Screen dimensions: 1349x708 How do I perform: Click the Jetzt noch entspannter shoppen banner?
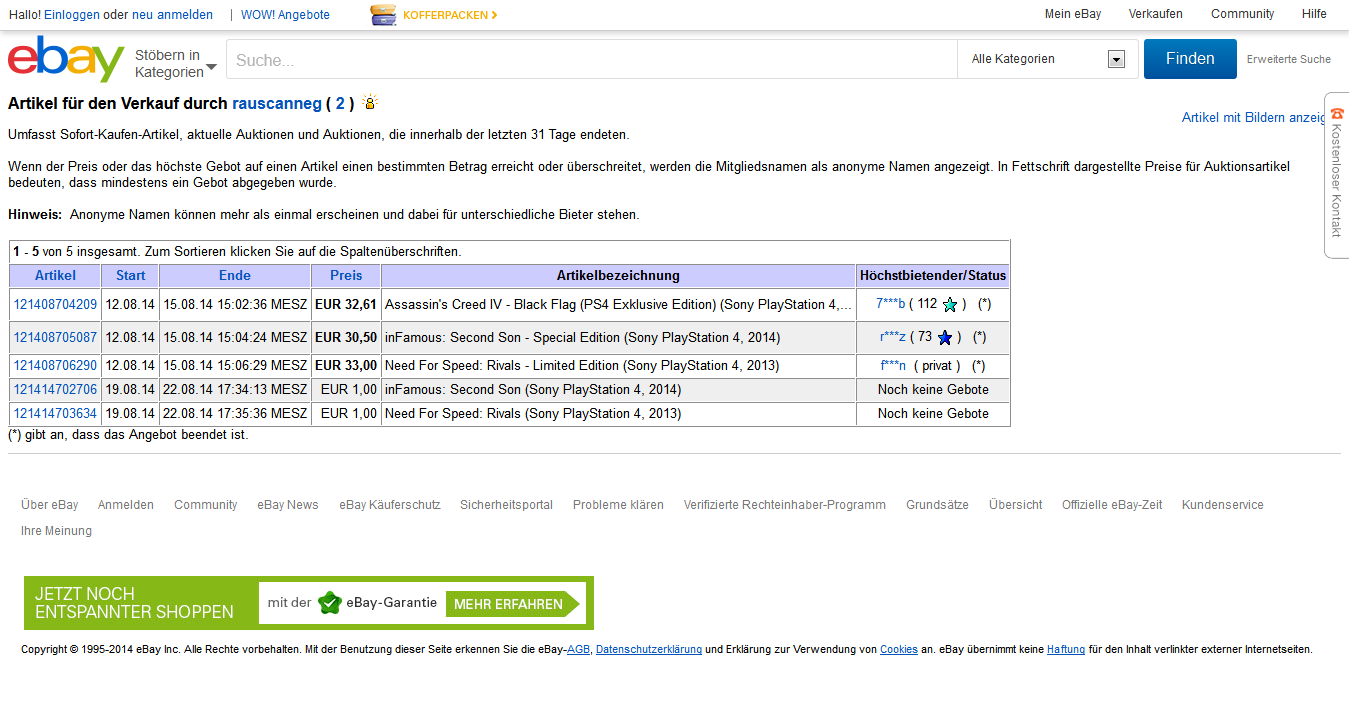309,603
